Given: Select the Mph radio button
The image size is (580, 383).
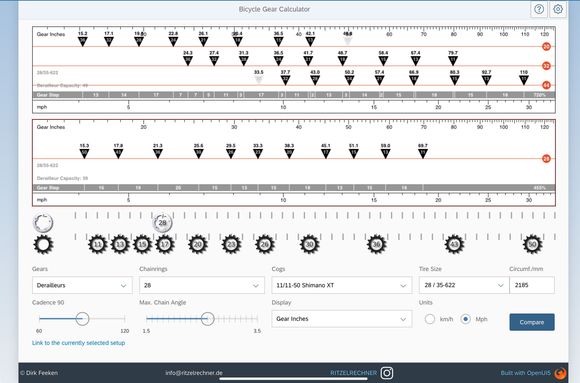Looking at the screenshot, I should click(x=465, y=319).
